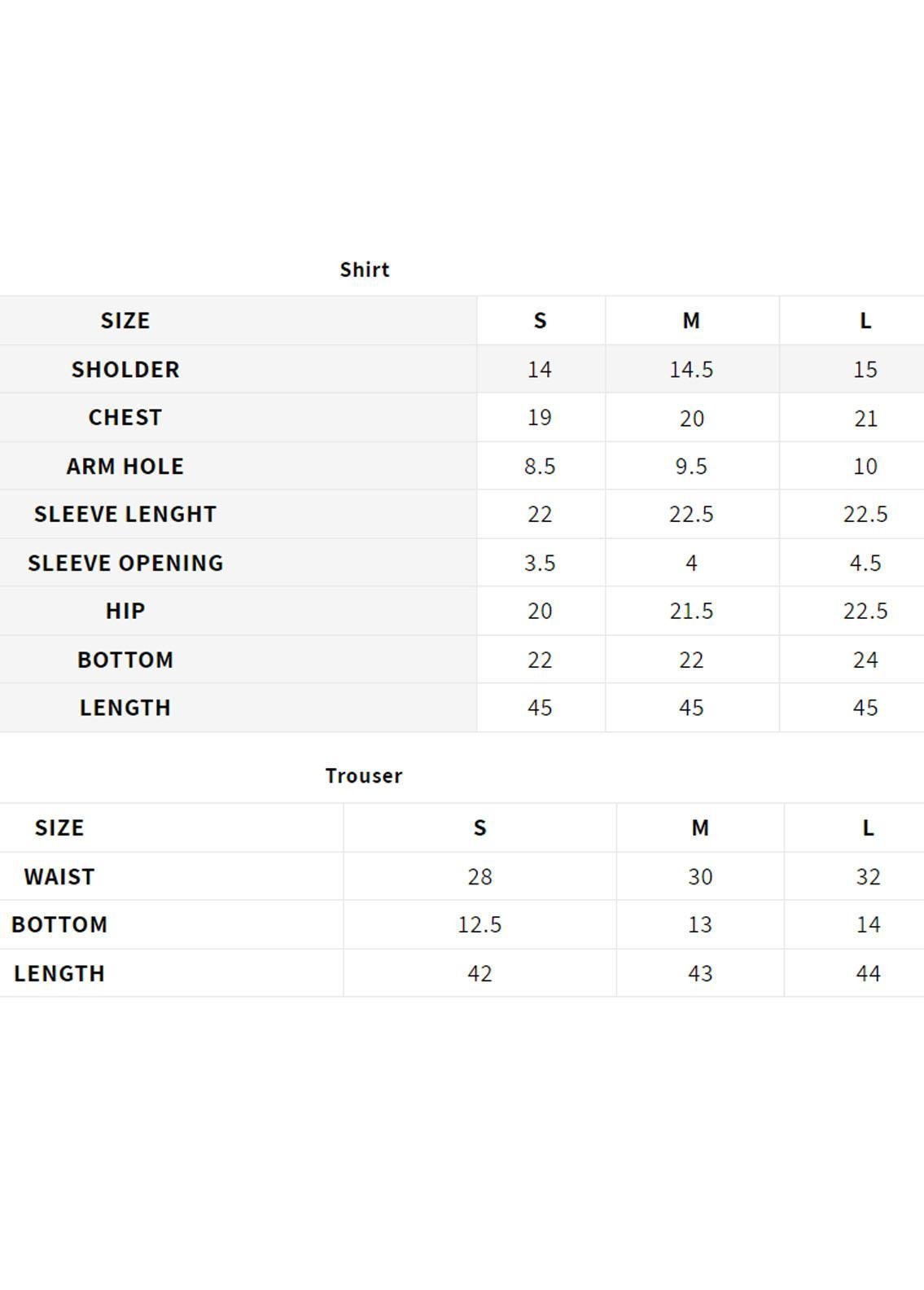Click the CHEST row label
The image size is (924, 1290).
[125, 417]
